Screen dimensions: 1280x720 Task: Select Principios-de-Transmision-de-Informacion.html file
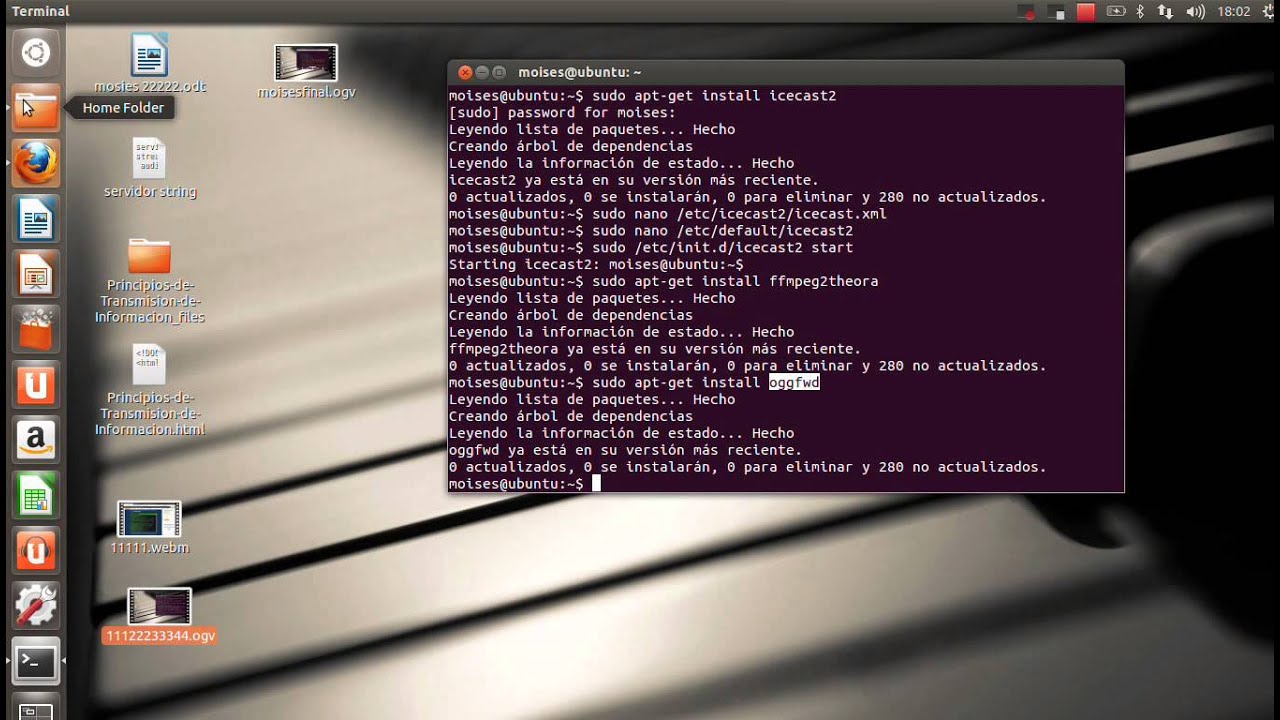point(150,391)
